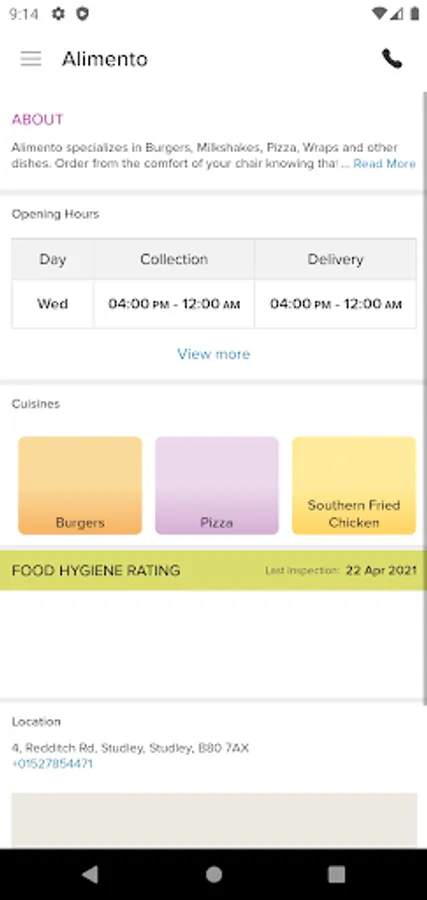Tap the battery icon in status bar
Image resolution: width=427 pixels, height=900 pixels.
415,14
